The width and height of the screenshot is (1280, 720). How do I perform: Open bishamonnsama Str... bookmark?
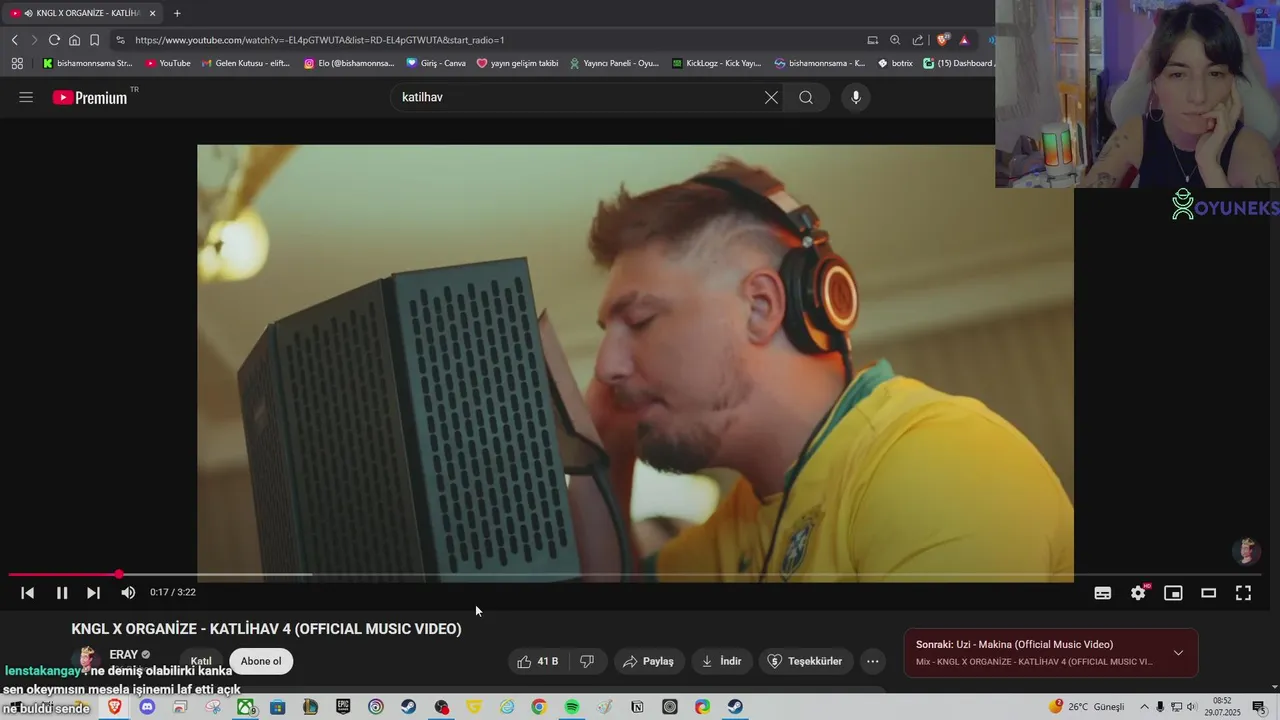pos(87,63)
